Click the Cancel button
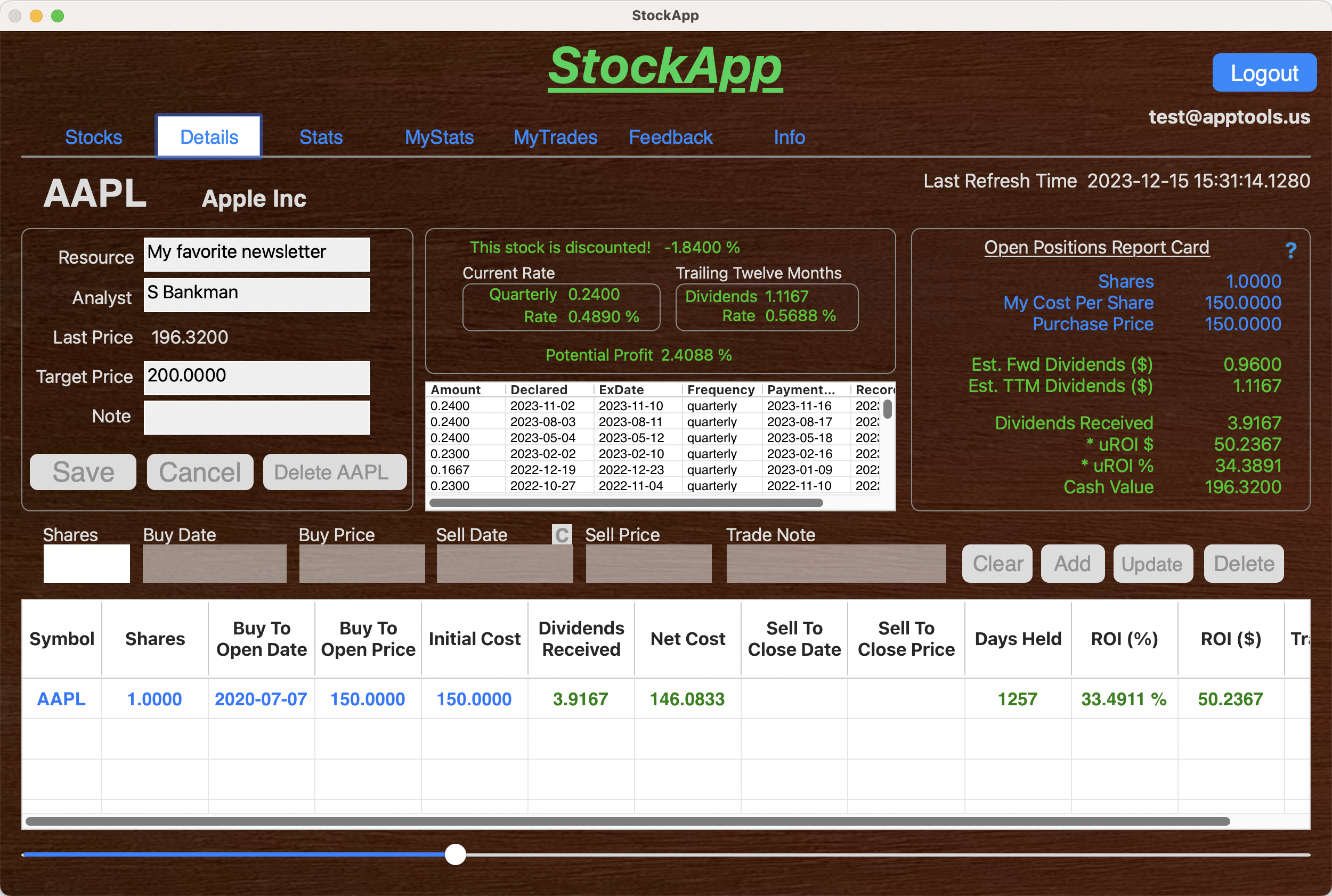The image size is (1332, 896). coord(200,472)
